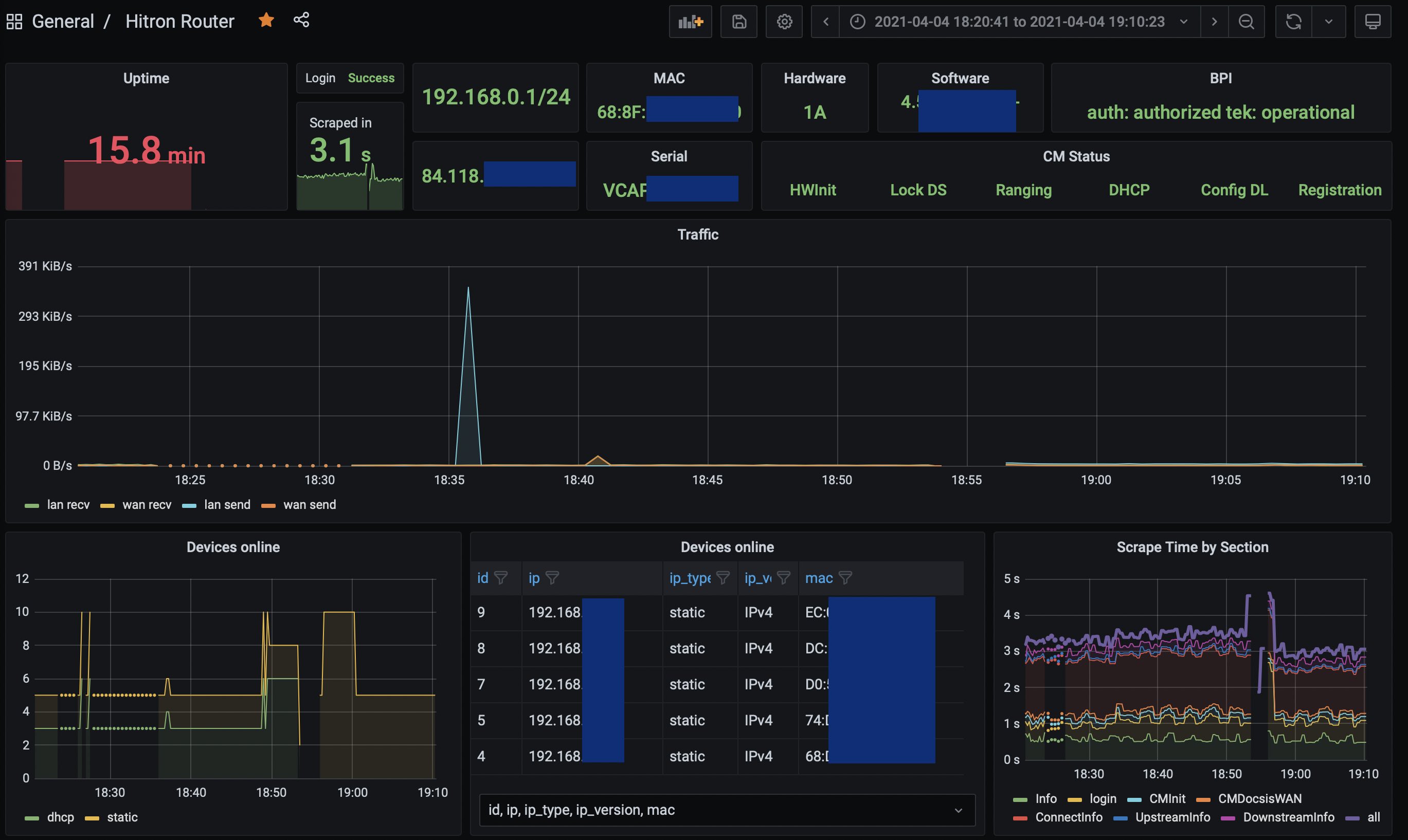Image resolution: width=1408 pixels, height=840 pixels.
Task: Add a new panel to dashboard
Action: pos(690,22)
